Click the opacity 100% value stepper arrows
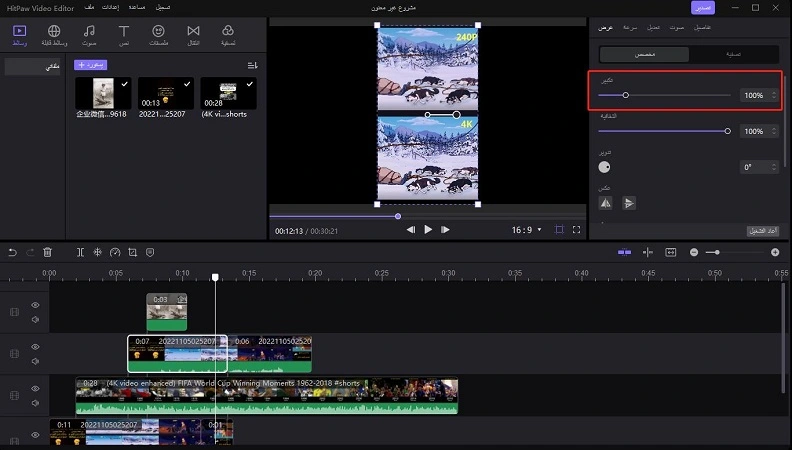The image size is (792, 450). pos(774,131)
